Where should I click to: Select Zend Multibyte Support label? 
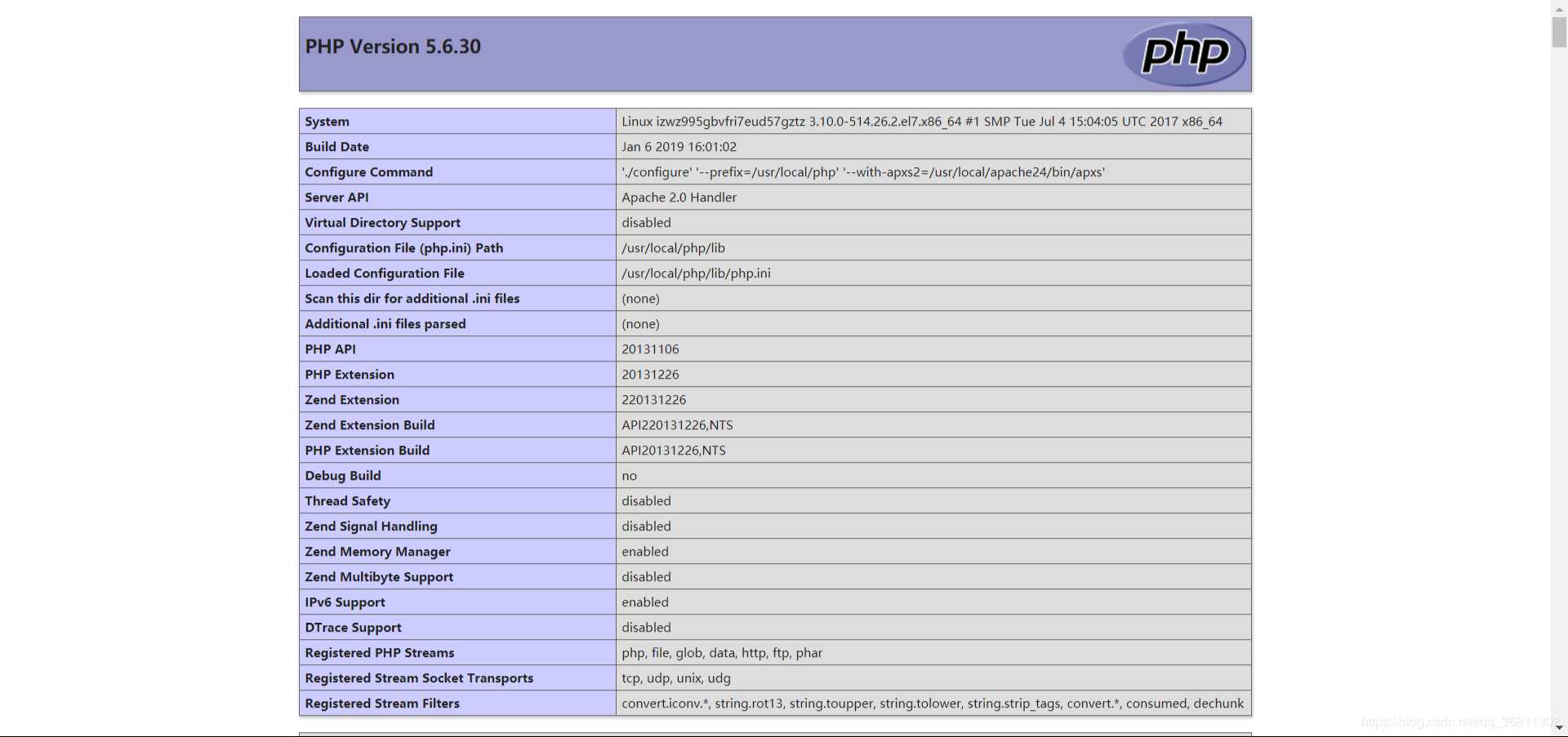coord(379,577)
